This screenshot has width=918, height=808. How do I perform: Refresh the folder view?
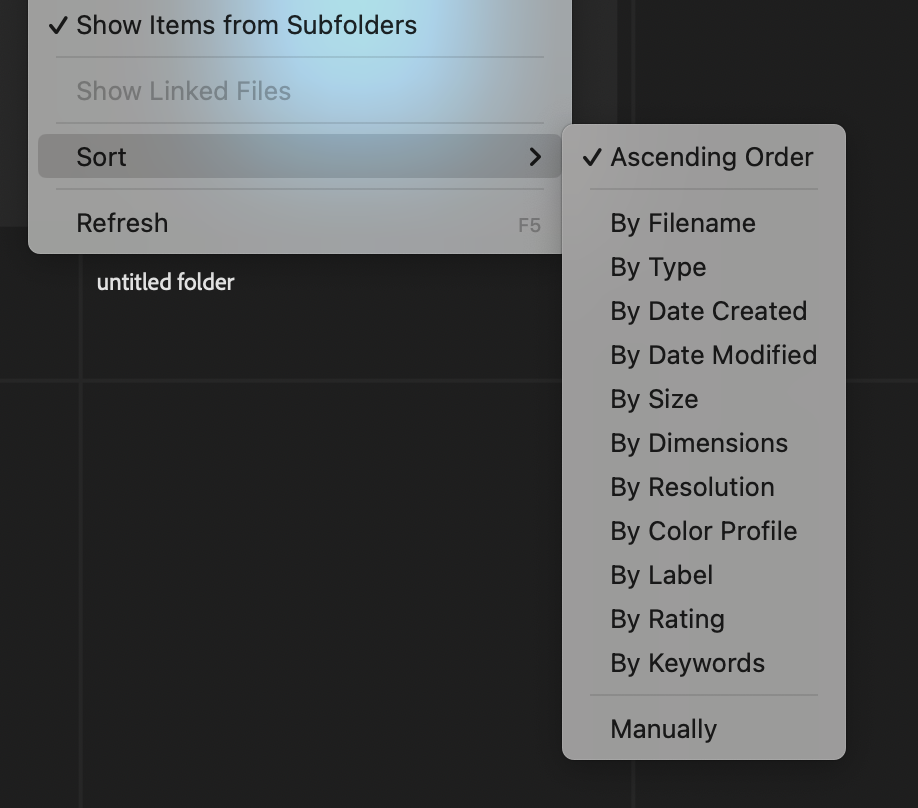[x=122, y=223]
